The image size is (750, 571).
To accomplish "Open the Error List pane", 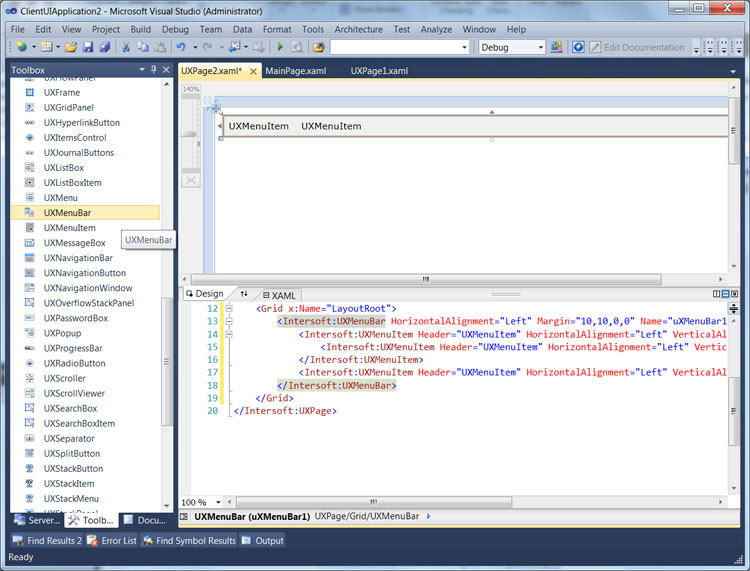I will pos(112,540).
